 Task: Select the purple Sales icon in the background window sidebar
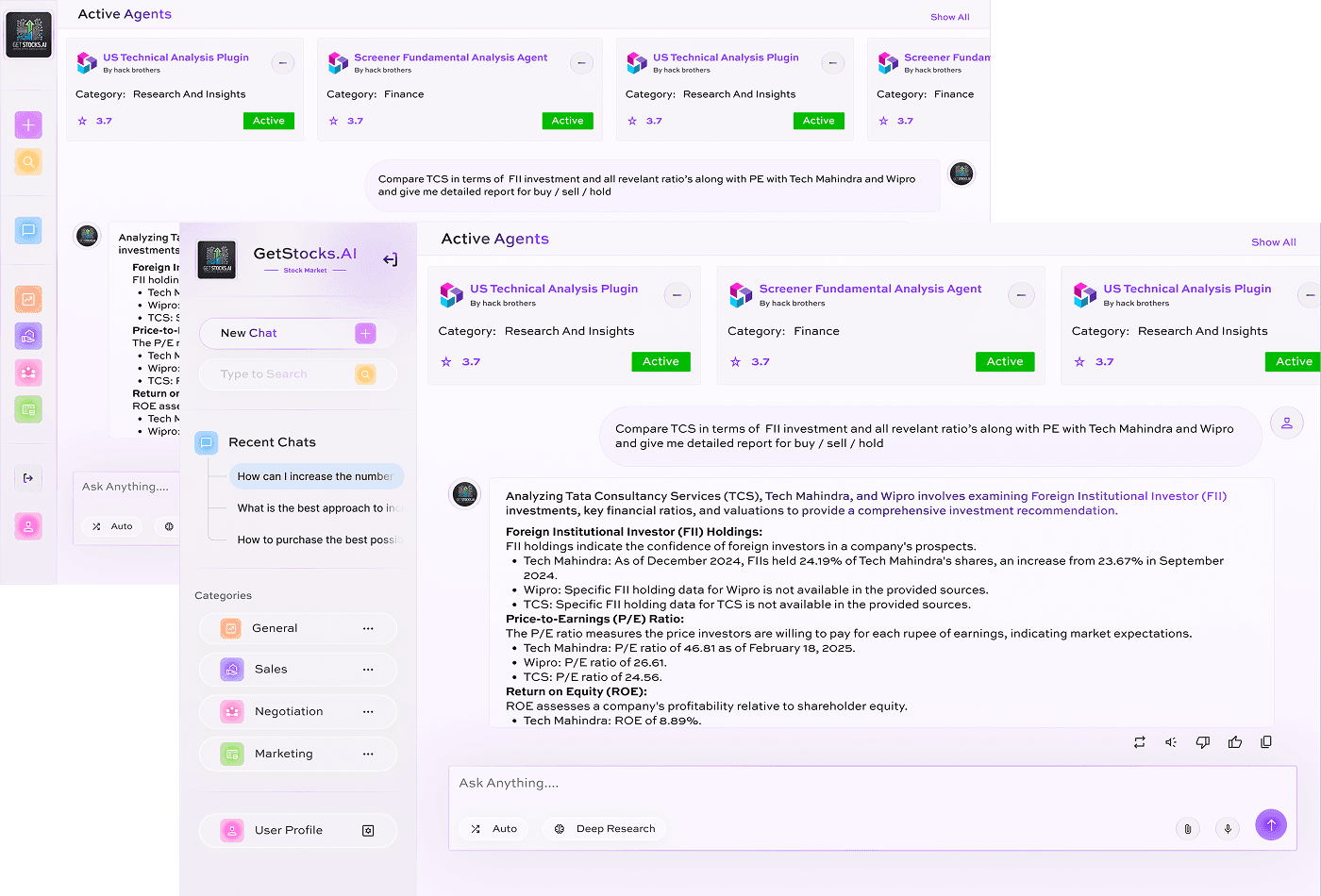click(x=28, y=336)
